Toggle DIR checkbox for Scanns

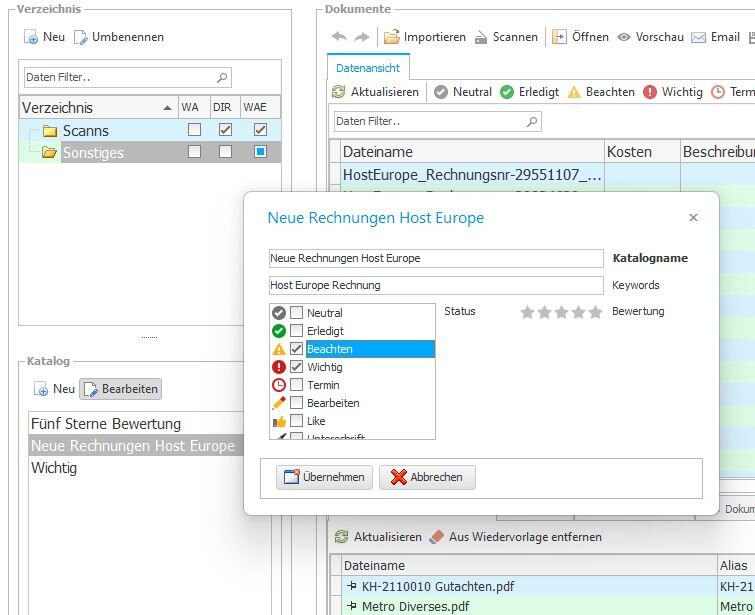pyautogui.click(x=225, y=130)
